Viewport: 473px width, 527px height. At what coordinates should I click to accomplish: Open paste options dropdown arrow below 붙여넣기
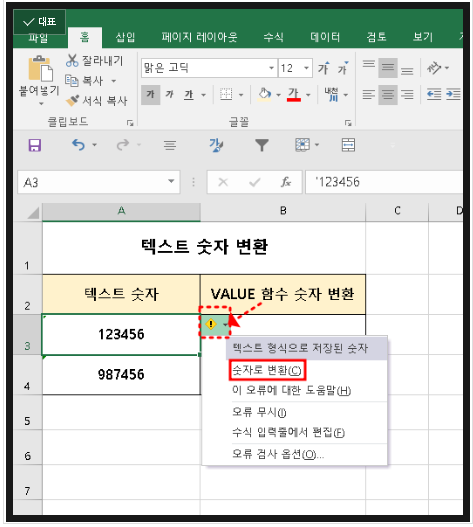41,104
